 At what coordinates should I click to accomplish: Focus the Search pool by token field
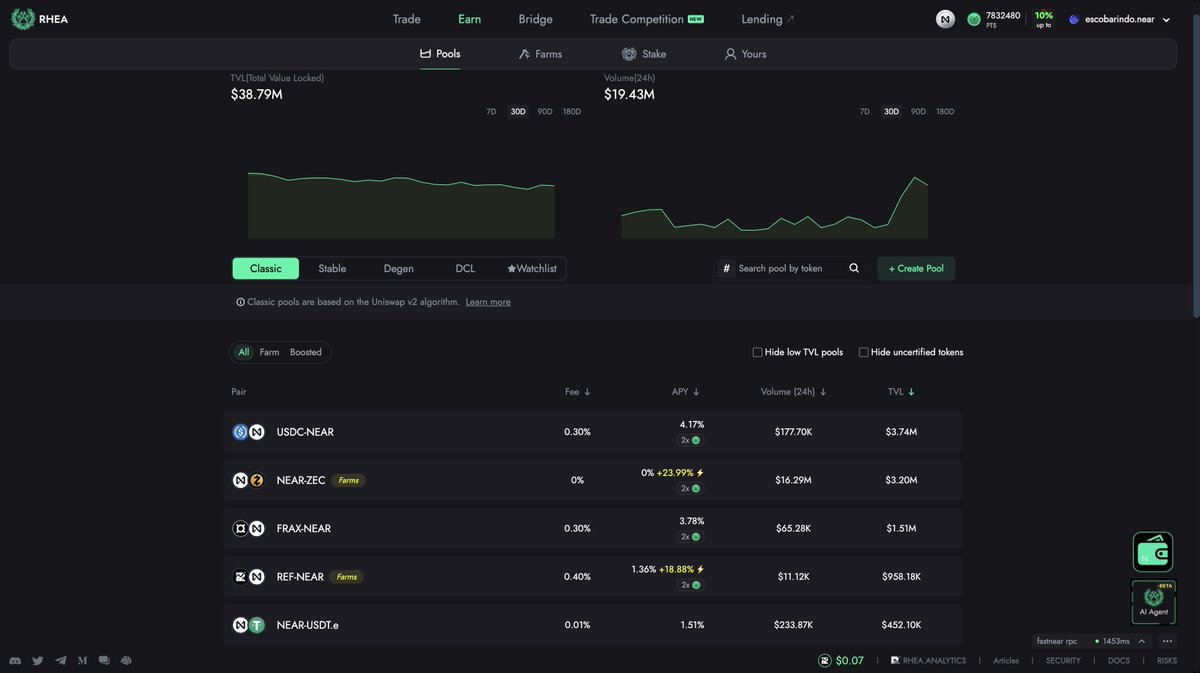pos(790,268)
